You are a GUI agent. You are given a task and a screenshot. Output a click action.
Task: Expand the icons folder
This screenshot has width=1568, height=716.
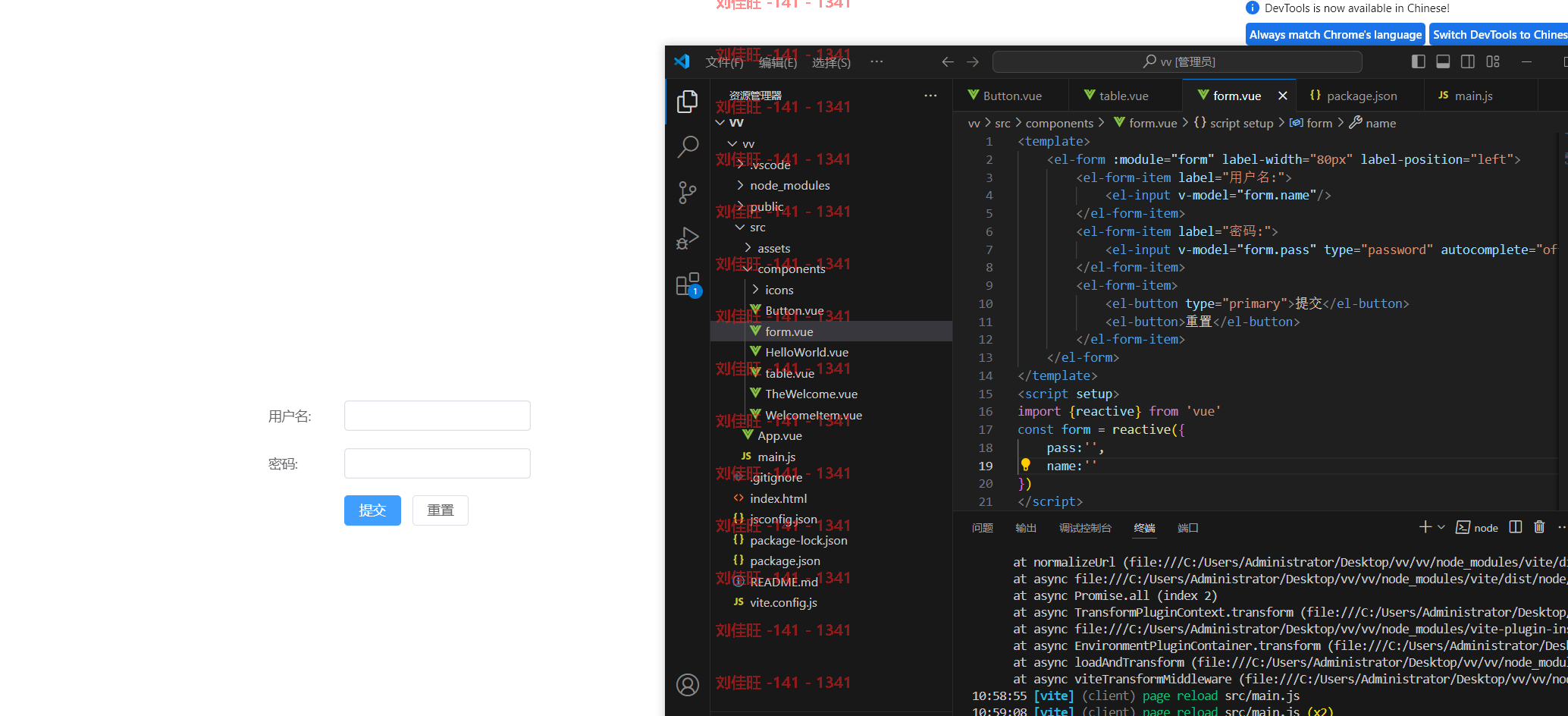click(x=831, y=290)
